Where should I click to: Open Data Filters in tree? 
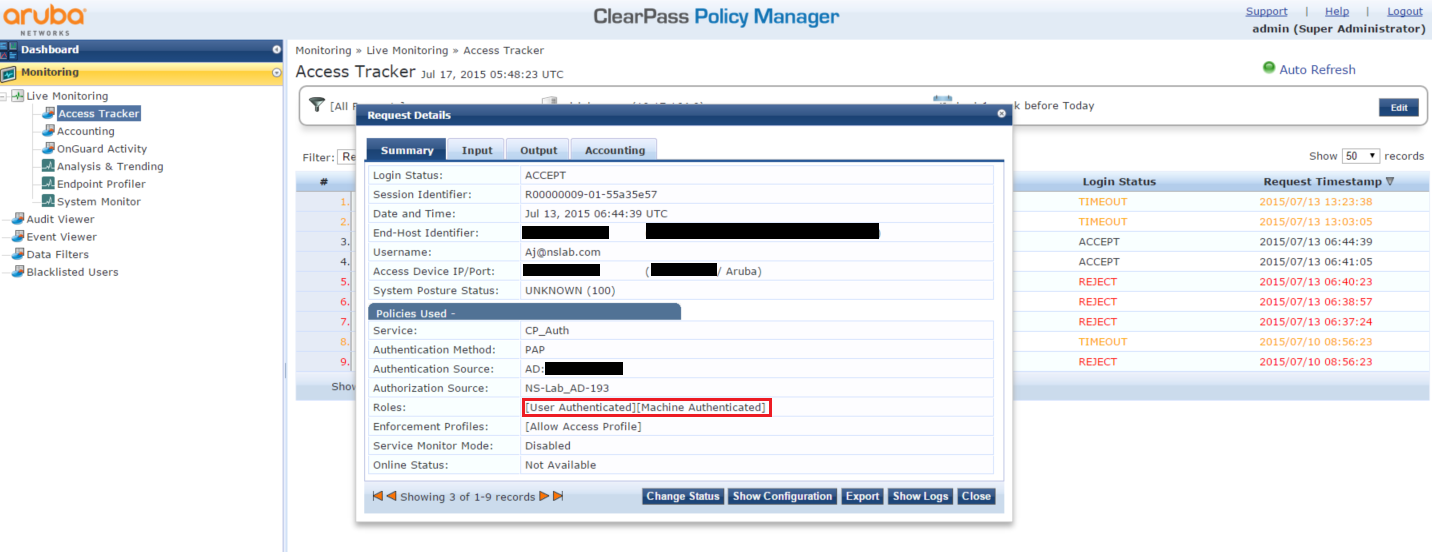(x=58, y=254)
